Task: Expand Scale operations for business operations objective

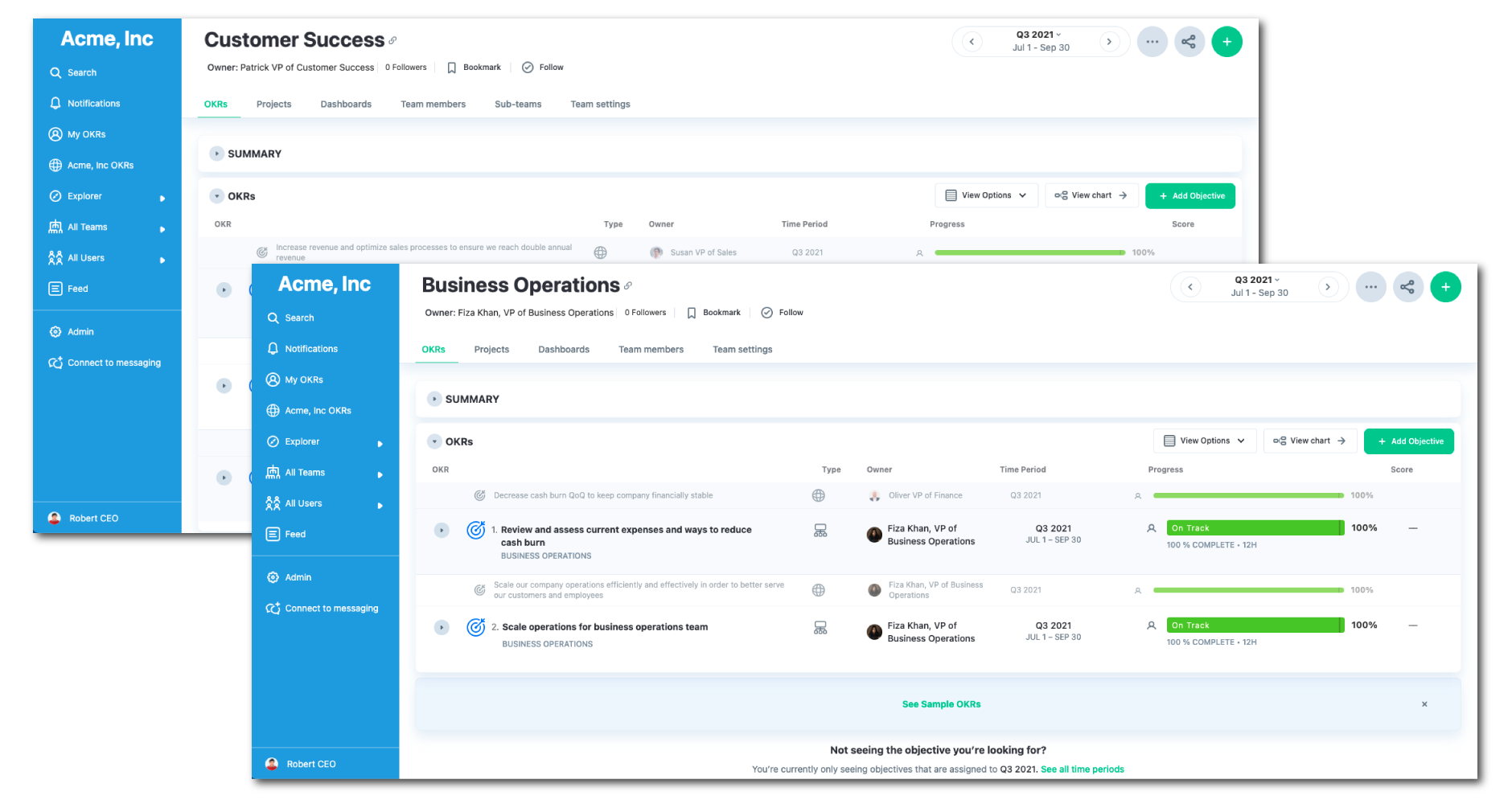Action: (x=442, y=627)
